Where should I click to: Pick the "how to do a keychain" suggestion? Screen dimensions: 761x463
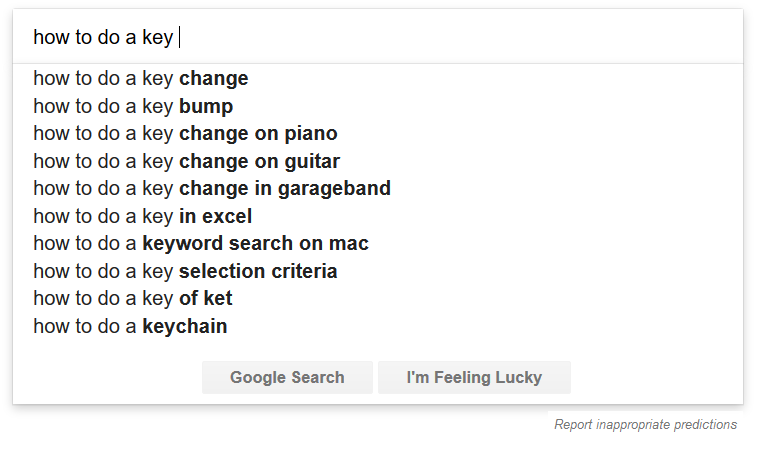coord(130,326)
